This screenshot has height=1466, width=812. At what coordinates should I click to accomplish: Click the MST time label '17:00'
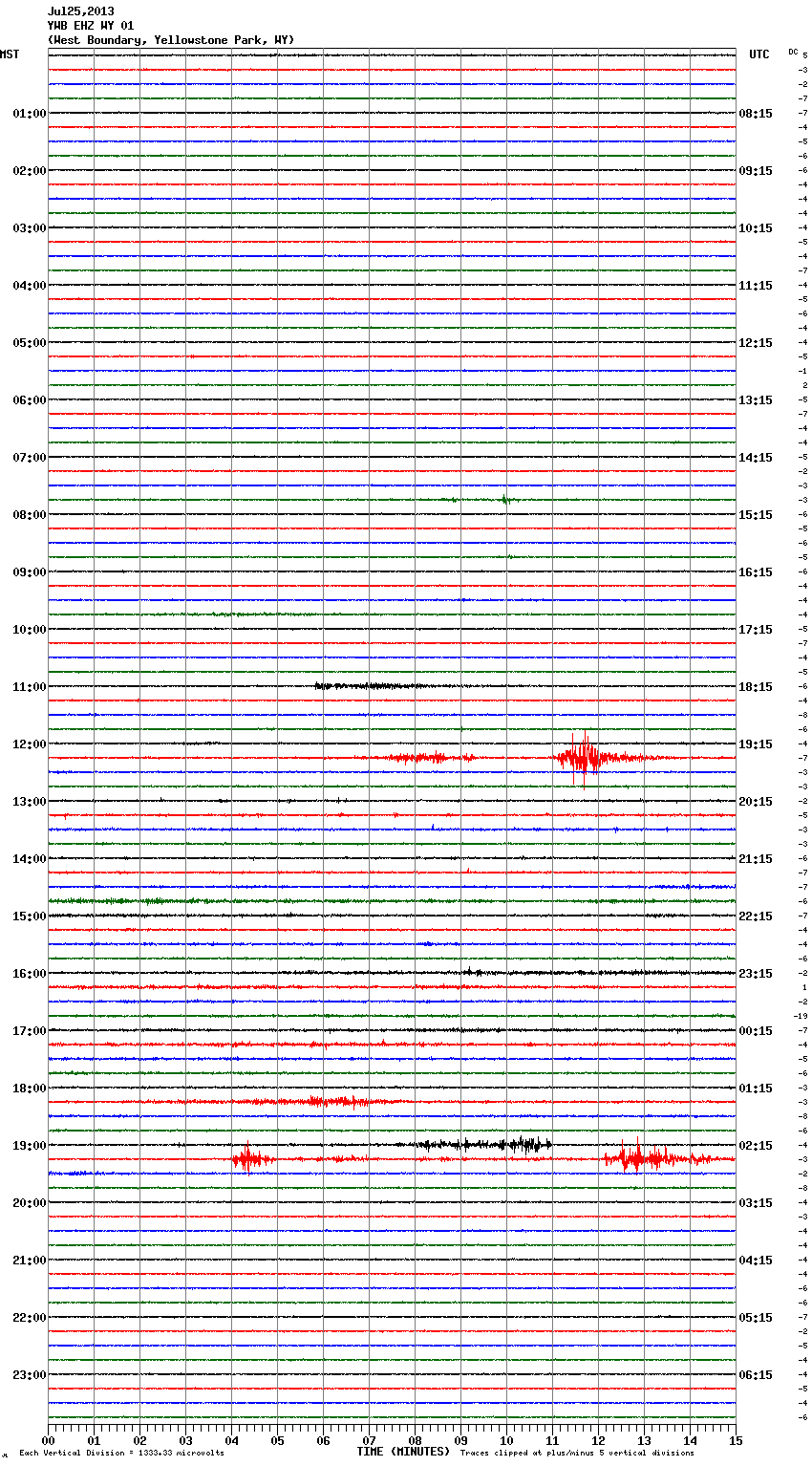point(30,1031)
